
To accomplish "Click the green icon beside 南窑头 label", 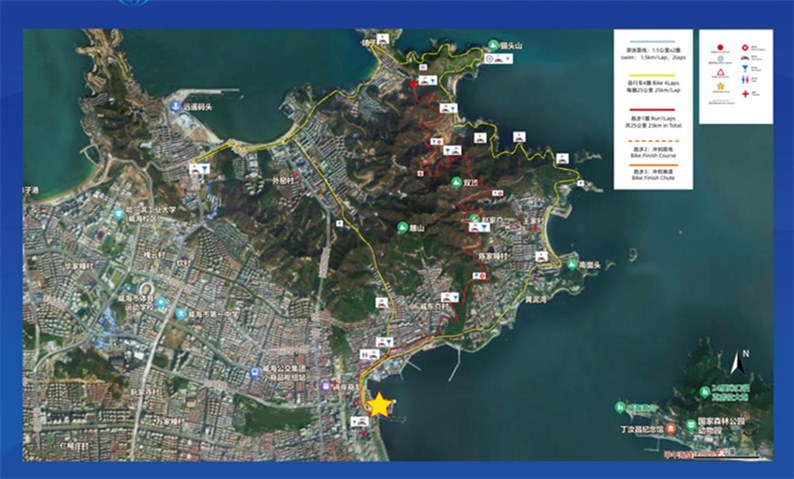I will [570, 265].
